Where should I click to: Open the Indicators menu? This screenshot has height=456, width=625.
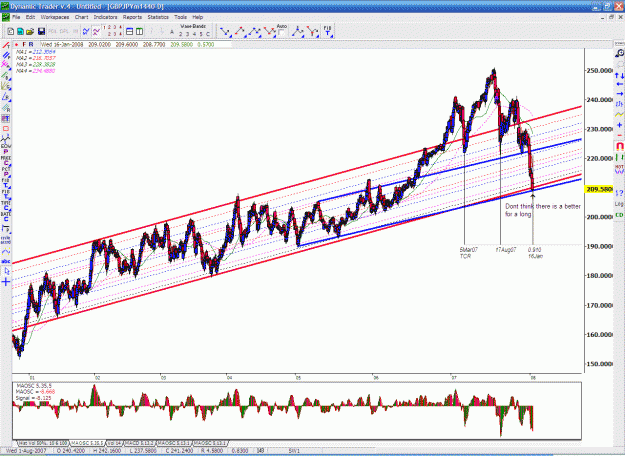click(x=105, y=17)
